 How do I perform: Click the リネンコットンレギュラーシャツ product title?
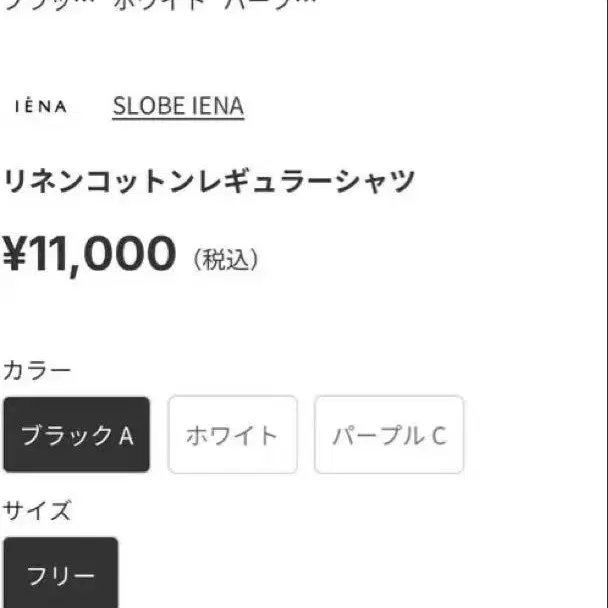coord(209,182)
